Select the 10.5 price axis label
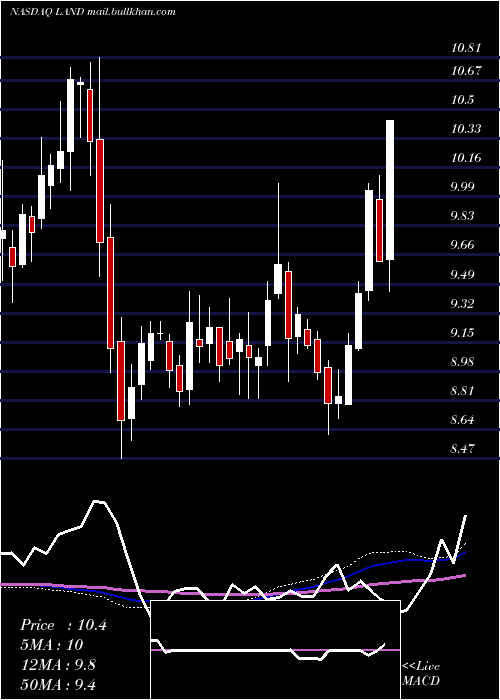 click(x=462, y=100)
